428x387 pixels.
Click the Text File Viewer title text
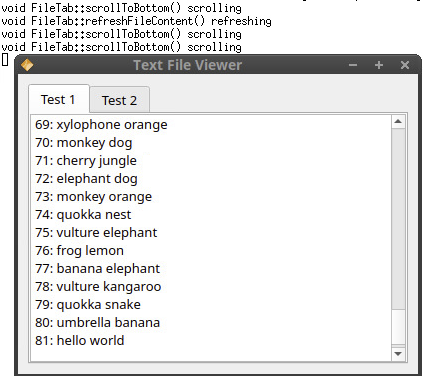coord(188,65)
